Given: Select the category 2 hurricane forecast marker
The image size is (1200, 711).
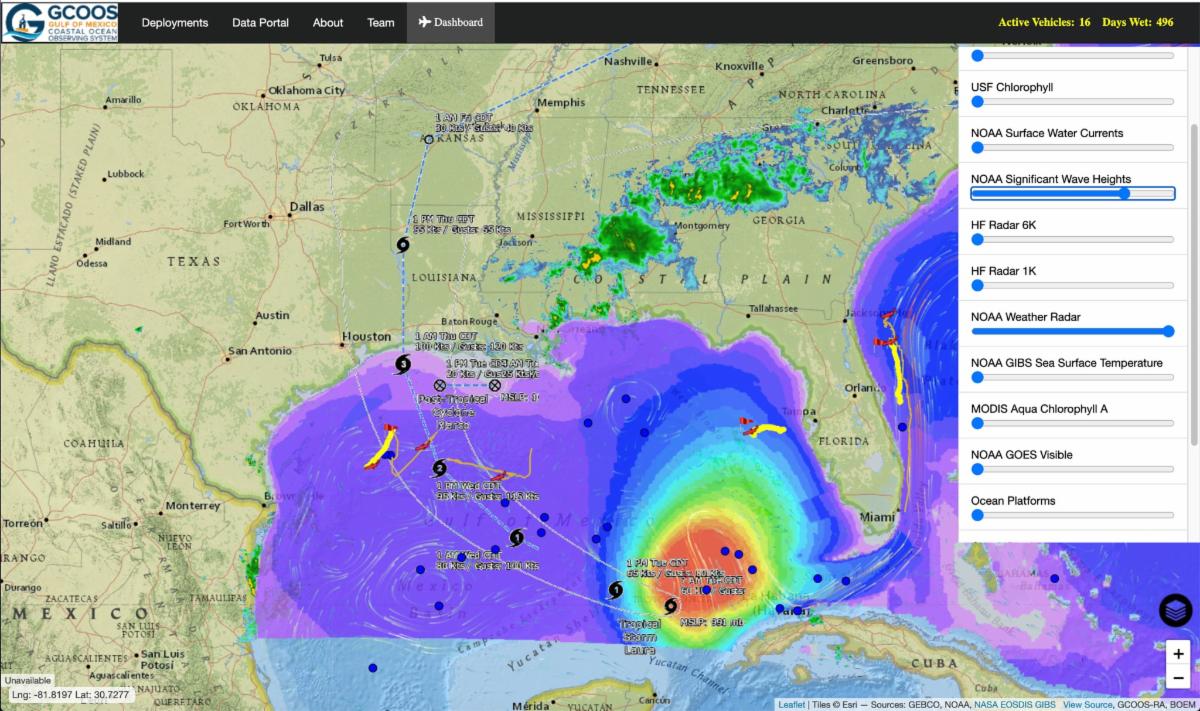Looking at the screenshot, I should pos(439,468).
